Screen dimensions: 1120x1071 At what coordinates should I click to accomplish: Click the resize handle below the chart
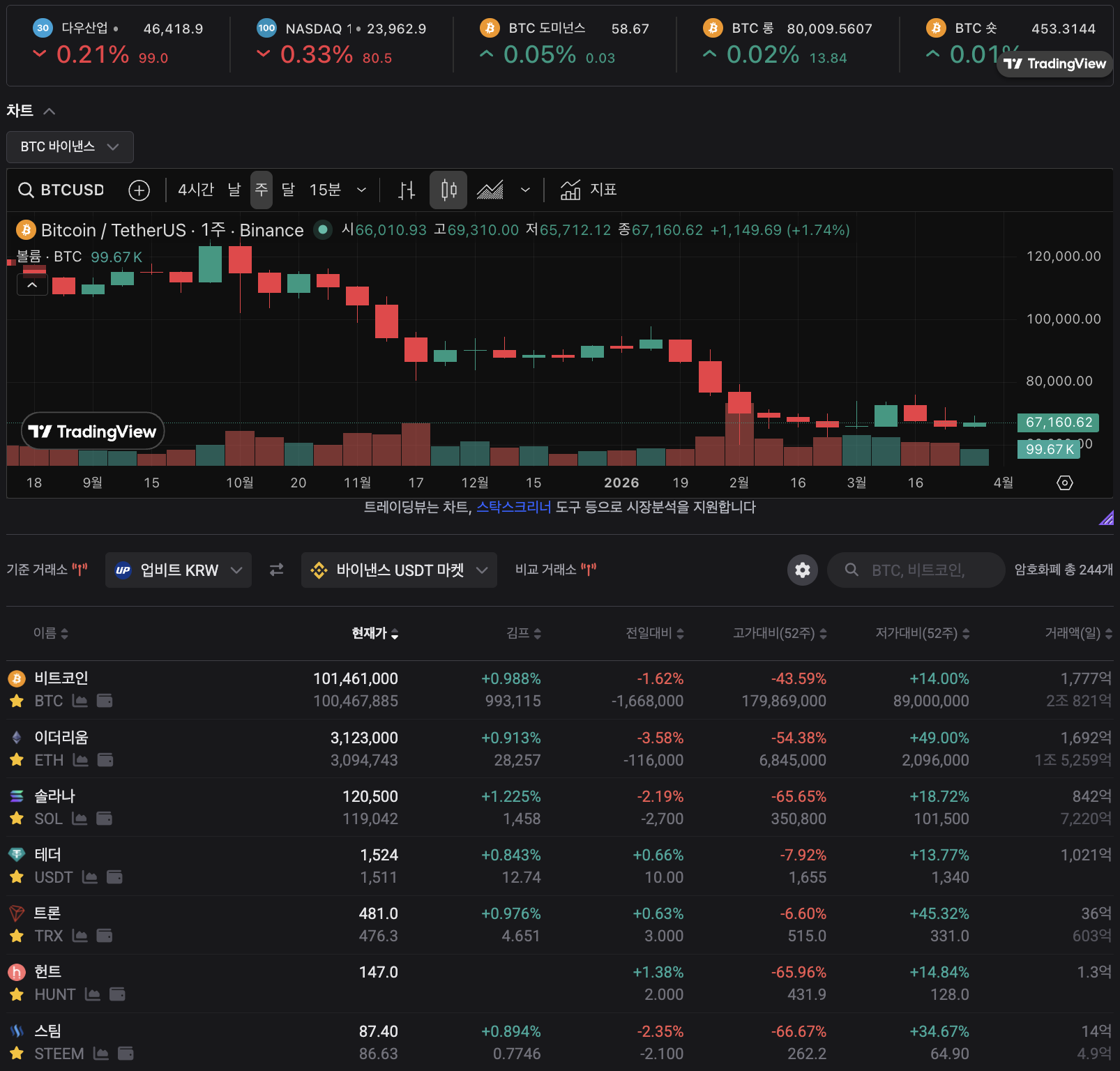[x=1106, y=517]
